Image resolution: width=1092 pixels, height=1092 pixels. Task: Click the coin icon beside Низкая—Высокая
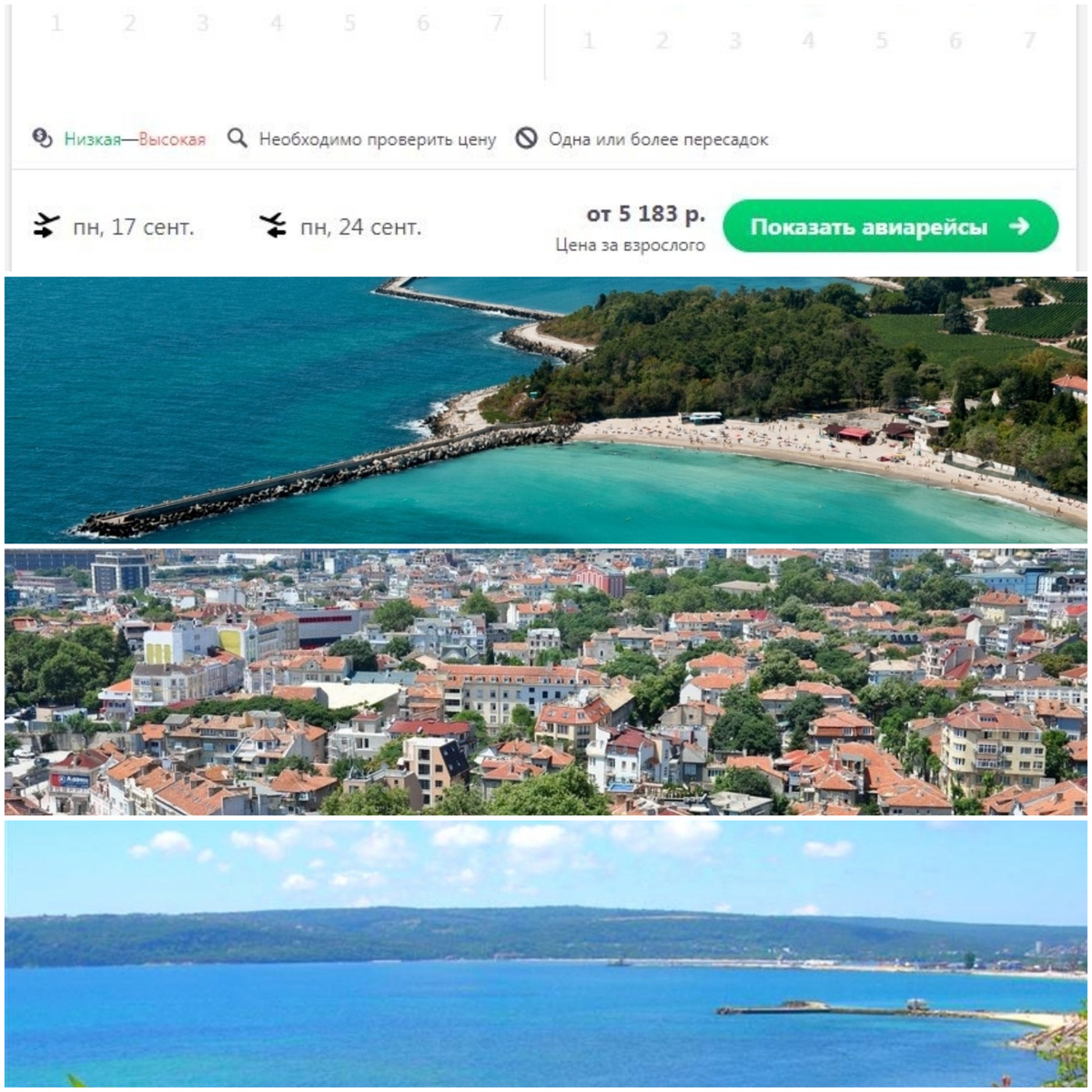(x=42, y=138)
